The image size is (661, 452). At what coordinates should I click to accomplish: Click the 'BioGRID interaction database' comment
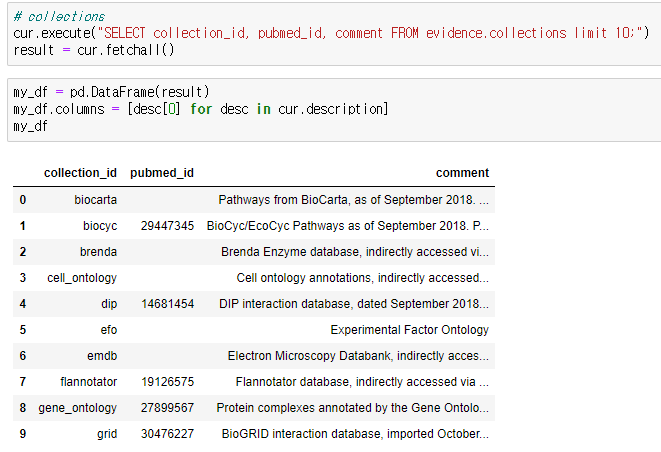[x=355, y=434]
